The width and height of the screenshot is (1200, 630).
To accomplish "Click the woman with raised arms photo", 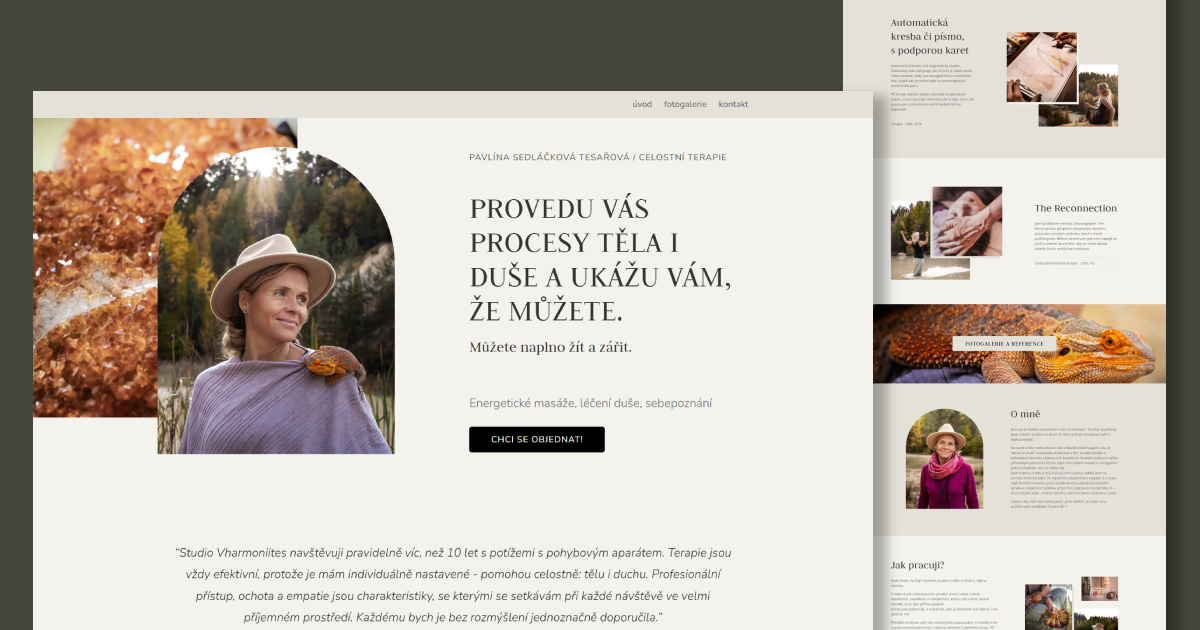I will 917,240.
